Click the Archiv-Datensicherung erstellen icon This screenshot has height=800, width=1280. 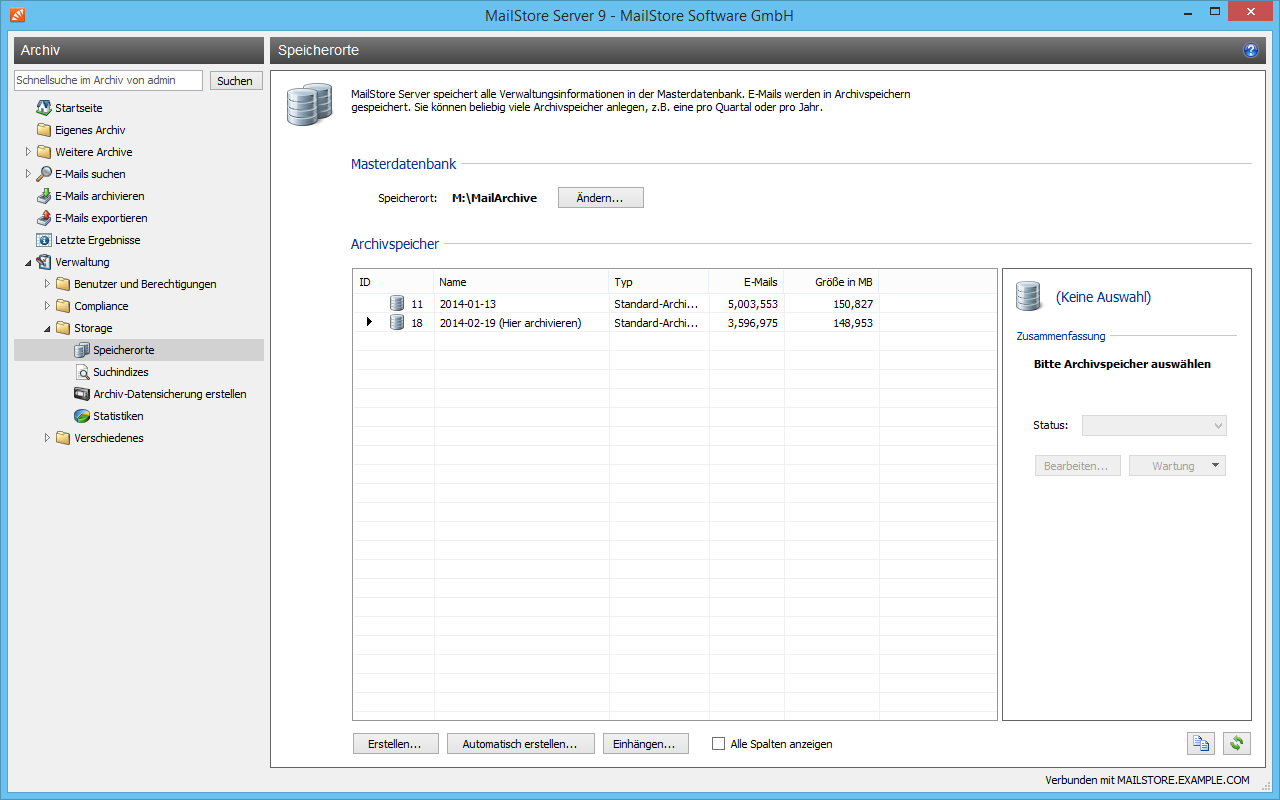click(82, 394)
